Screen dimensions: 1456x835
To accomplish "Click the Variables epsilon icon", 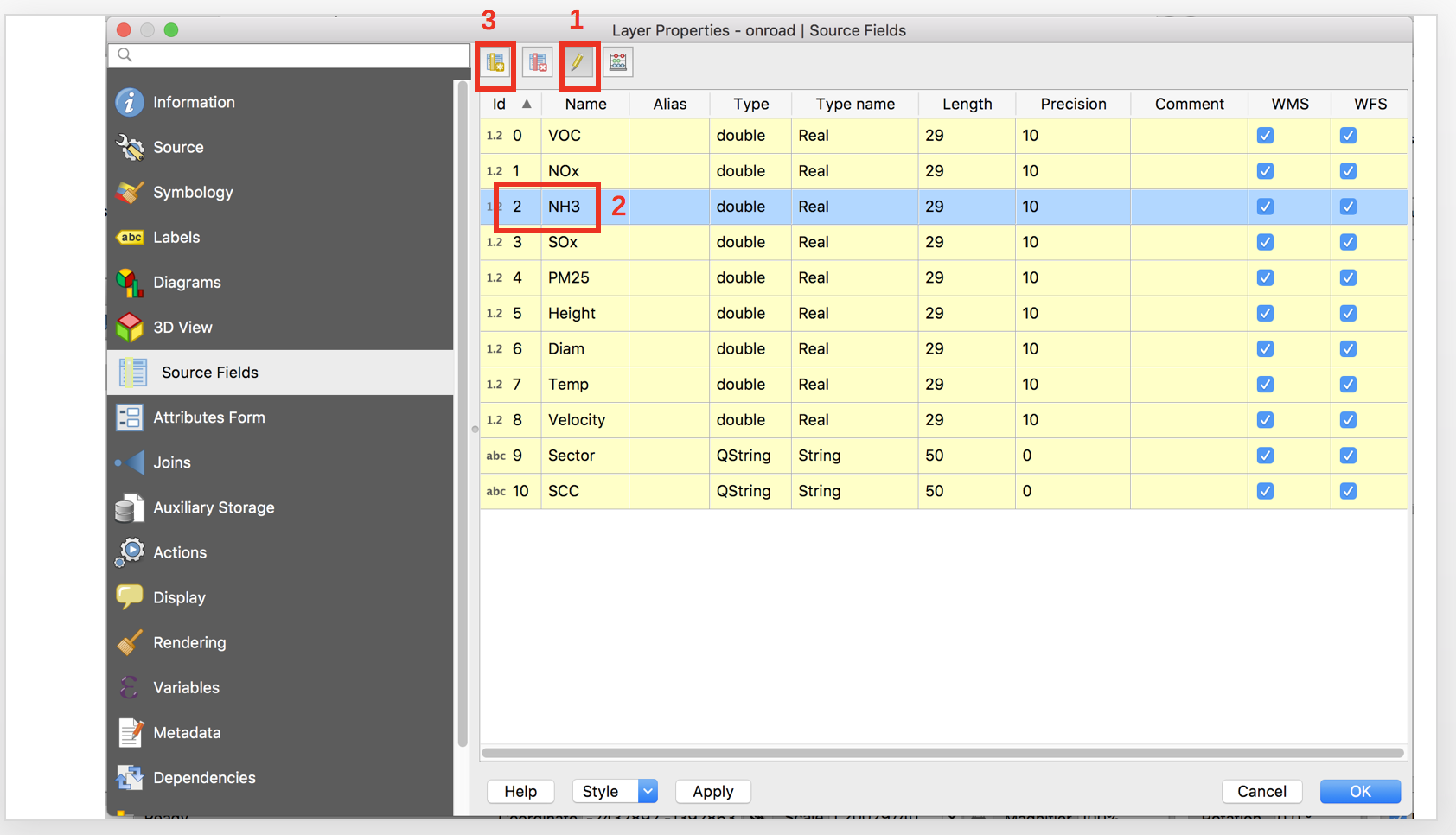I will (130, 687).
